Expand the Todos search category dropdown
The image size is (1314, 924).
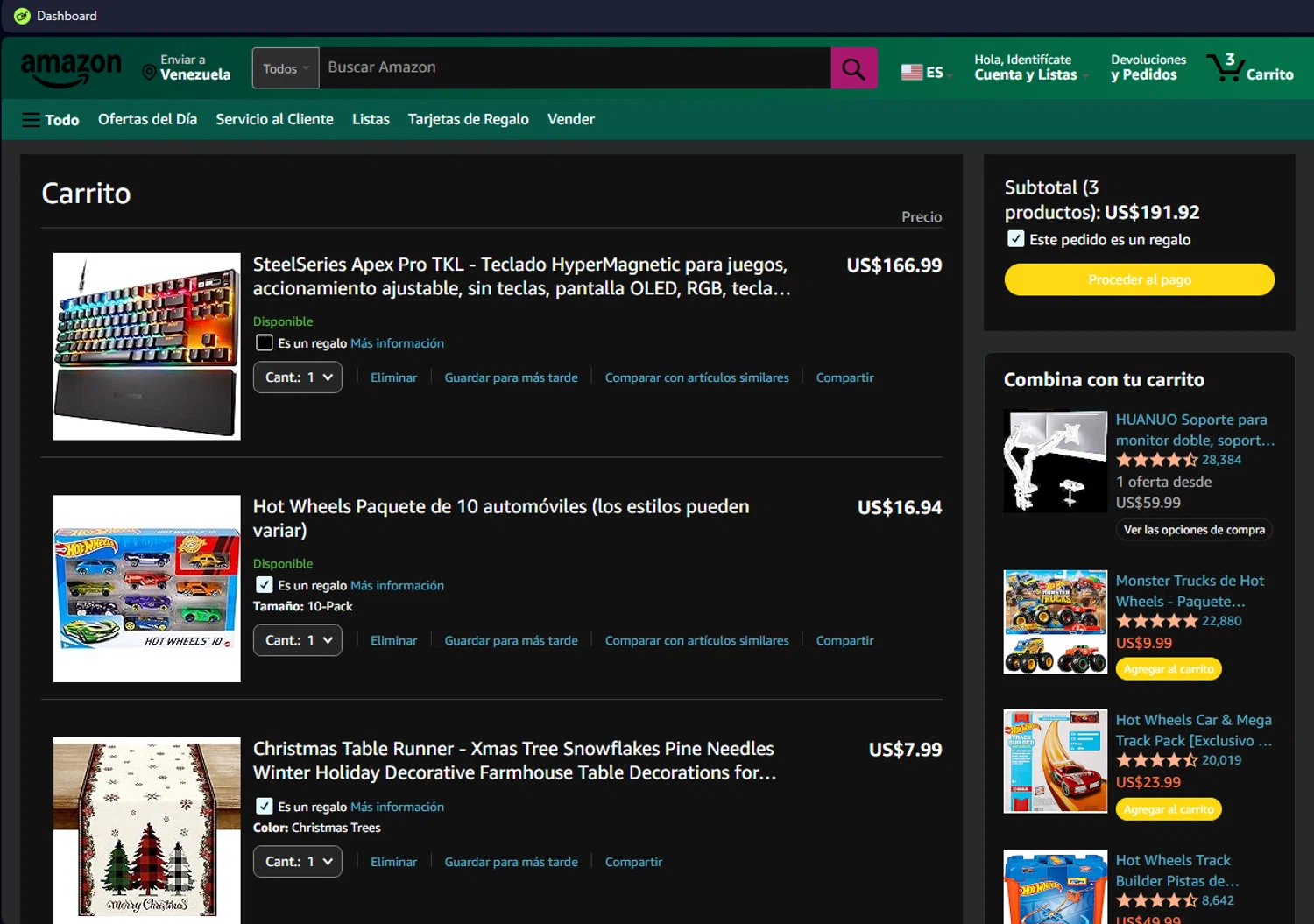(286, 68)
